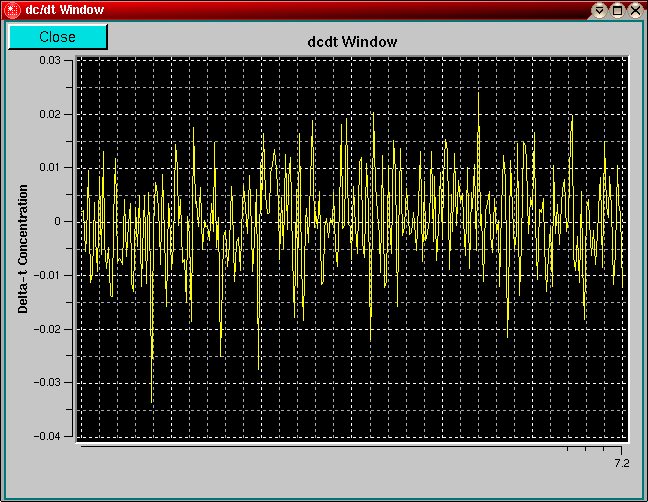Open the window menu icon in title bar
Screen dimensions: 648x502
point(12,10)
